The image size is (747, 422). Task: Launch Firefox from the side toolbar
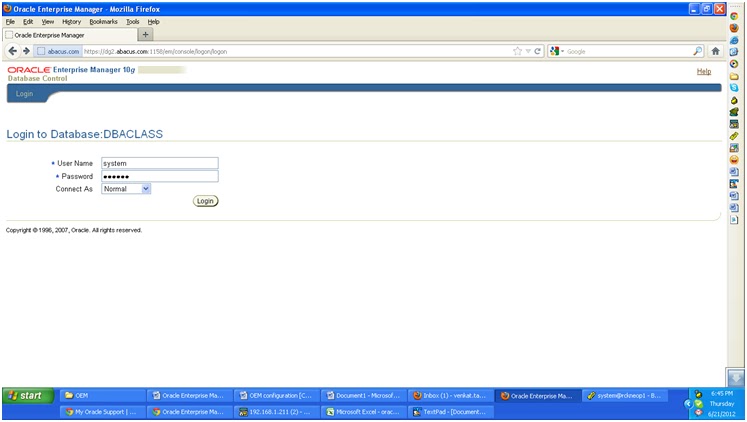coord(734,28)
